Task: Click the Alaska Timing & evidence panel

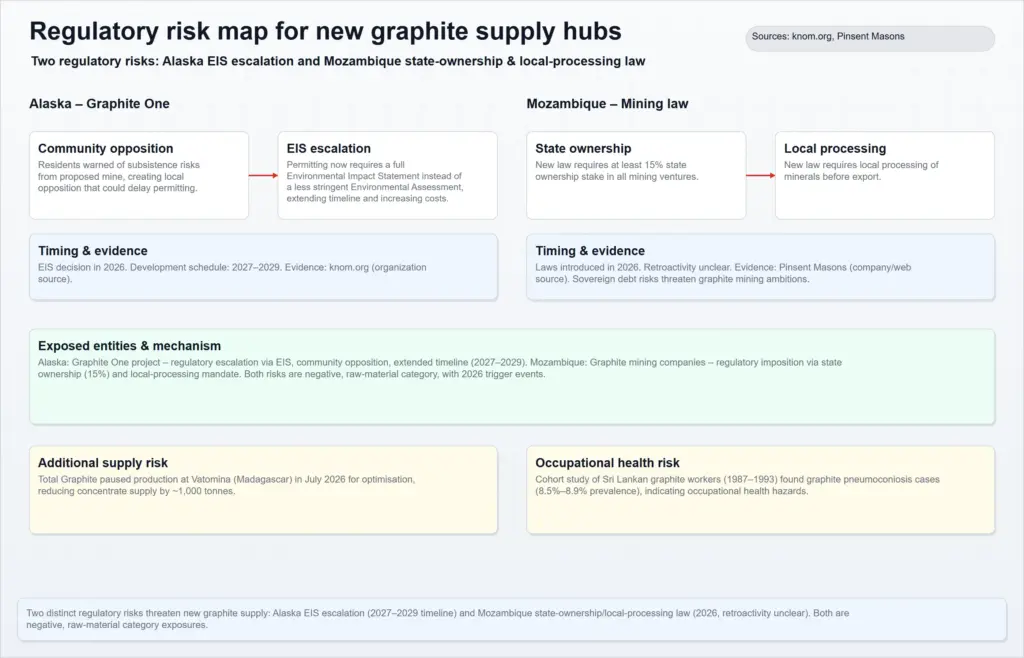Action: (x=263, y=267)
